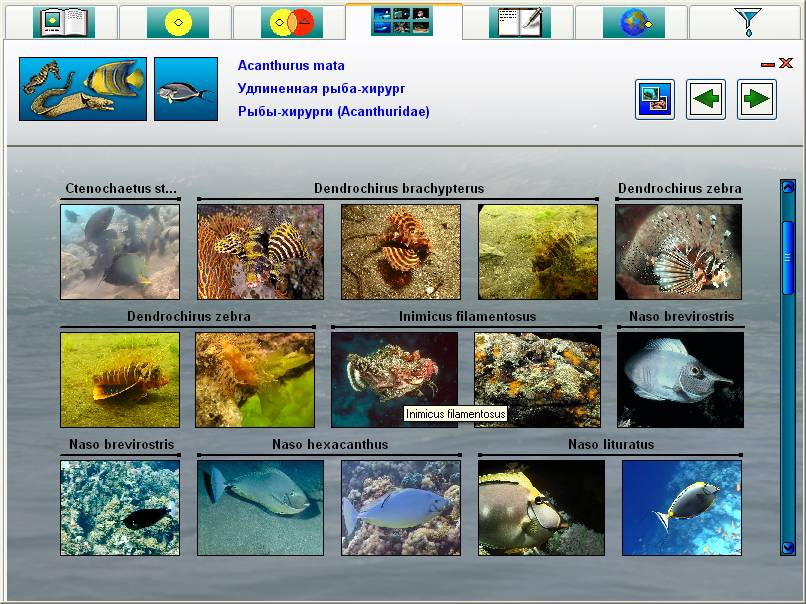Open the notebook with pen tab
Image resolution: width=806 pixels, height=604 pixels.
tap(520, 22)
